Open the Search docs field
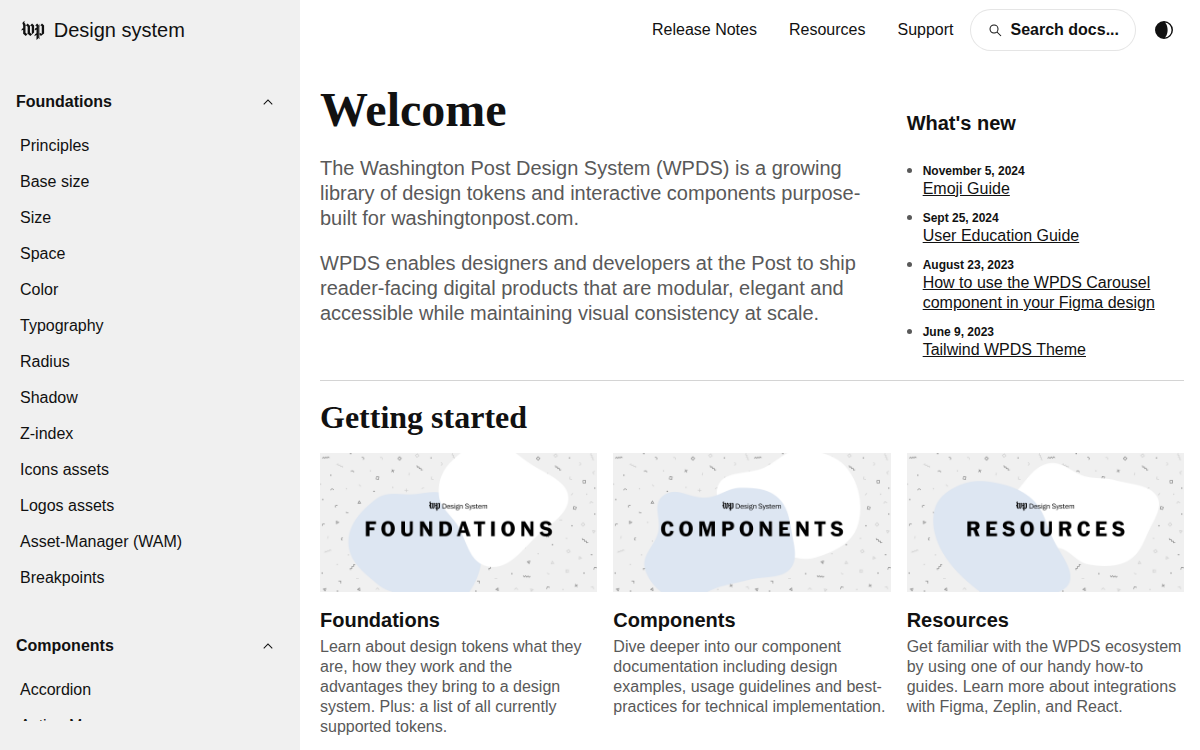The image size is (1200, 750). 1053,30
